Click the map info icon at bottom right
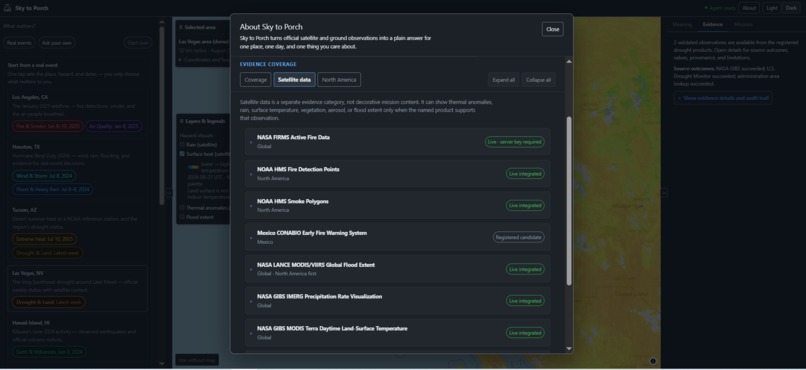Viewport: 806px width, 370px height. coord(653,361)
